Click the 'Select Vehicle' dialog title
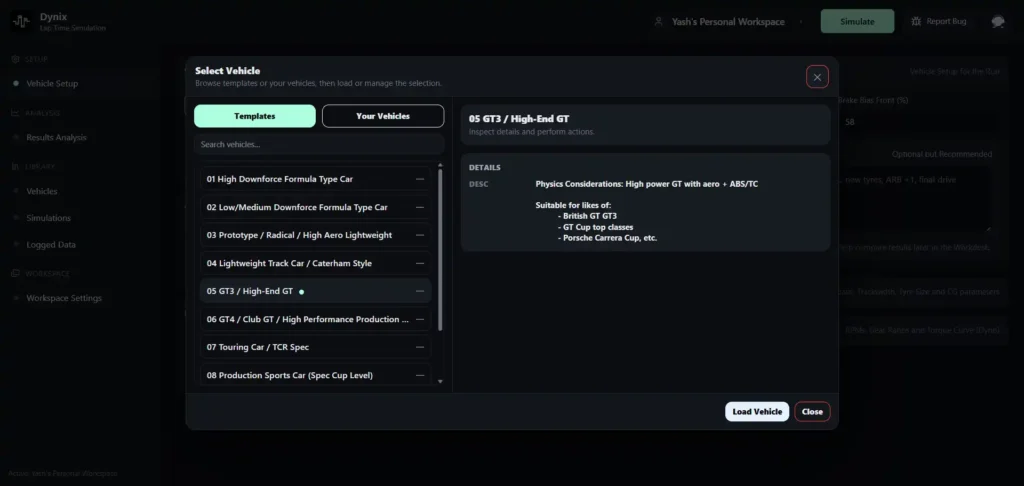 pos(227,71)
